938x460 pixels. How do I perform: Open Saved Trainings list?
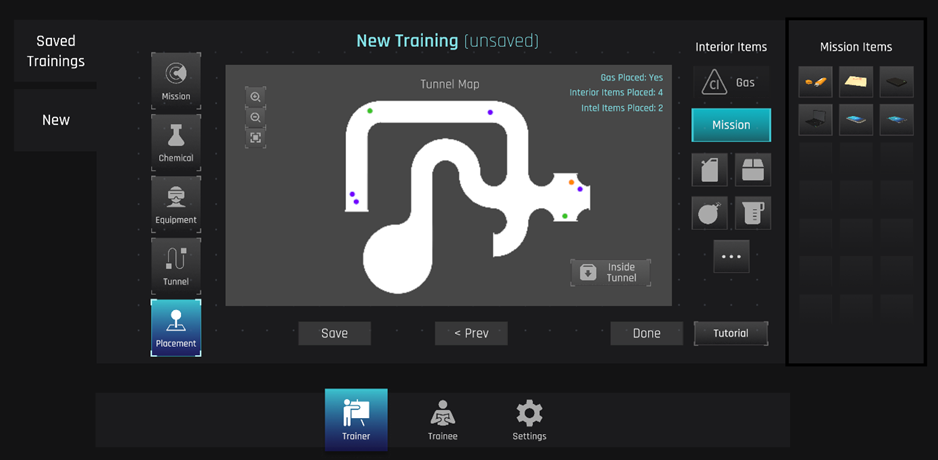click(x=56, y=51)
